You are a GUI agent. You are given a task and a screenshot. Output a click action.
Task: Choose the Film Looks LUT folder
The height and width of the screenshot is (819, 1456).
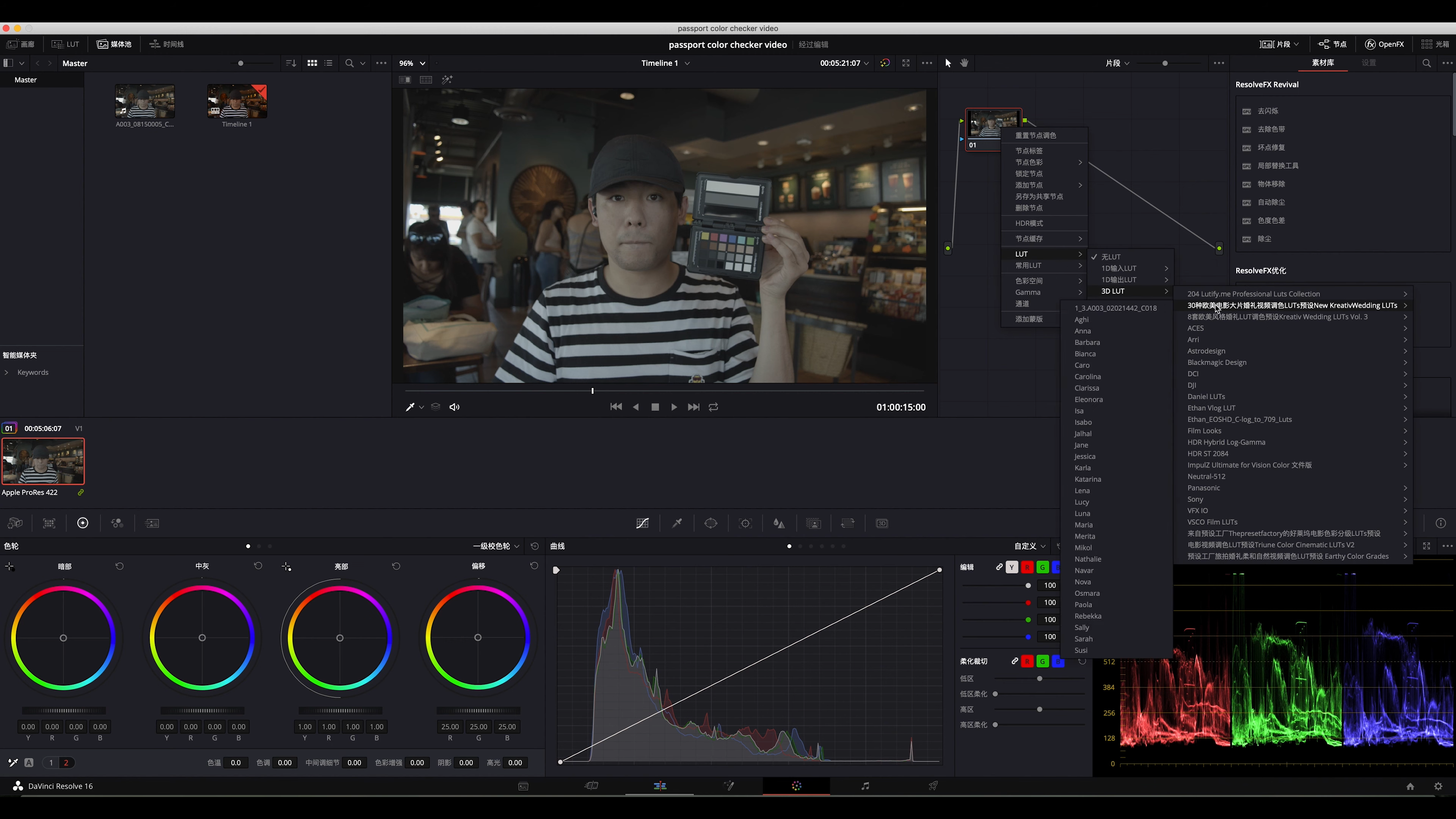pos(1204,431)
